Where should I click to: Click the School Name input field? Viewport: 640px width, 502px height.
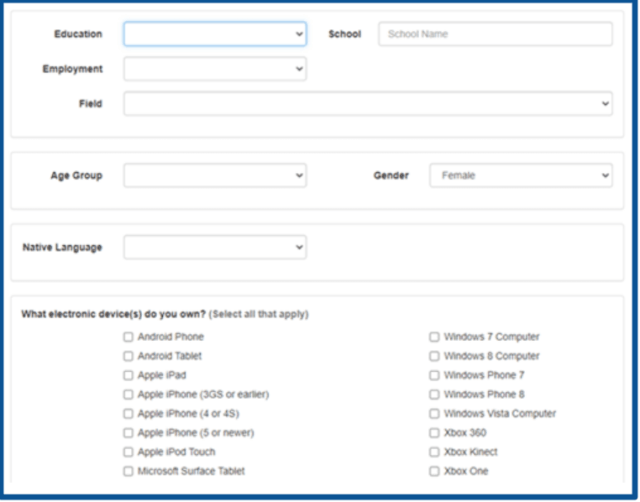[x=496, y=34]
